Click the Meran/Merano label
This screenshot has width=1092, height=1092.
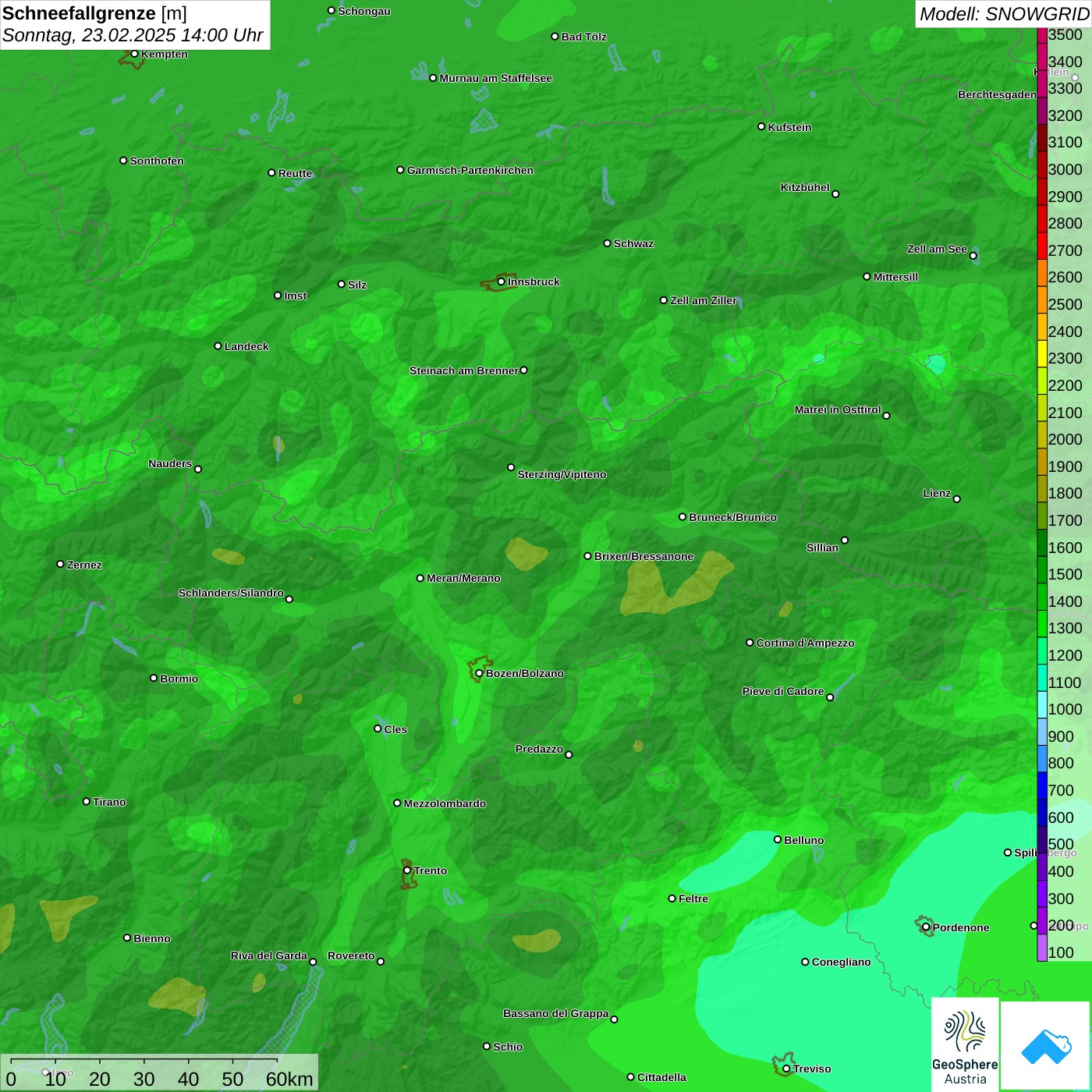[x=463, y=578]
